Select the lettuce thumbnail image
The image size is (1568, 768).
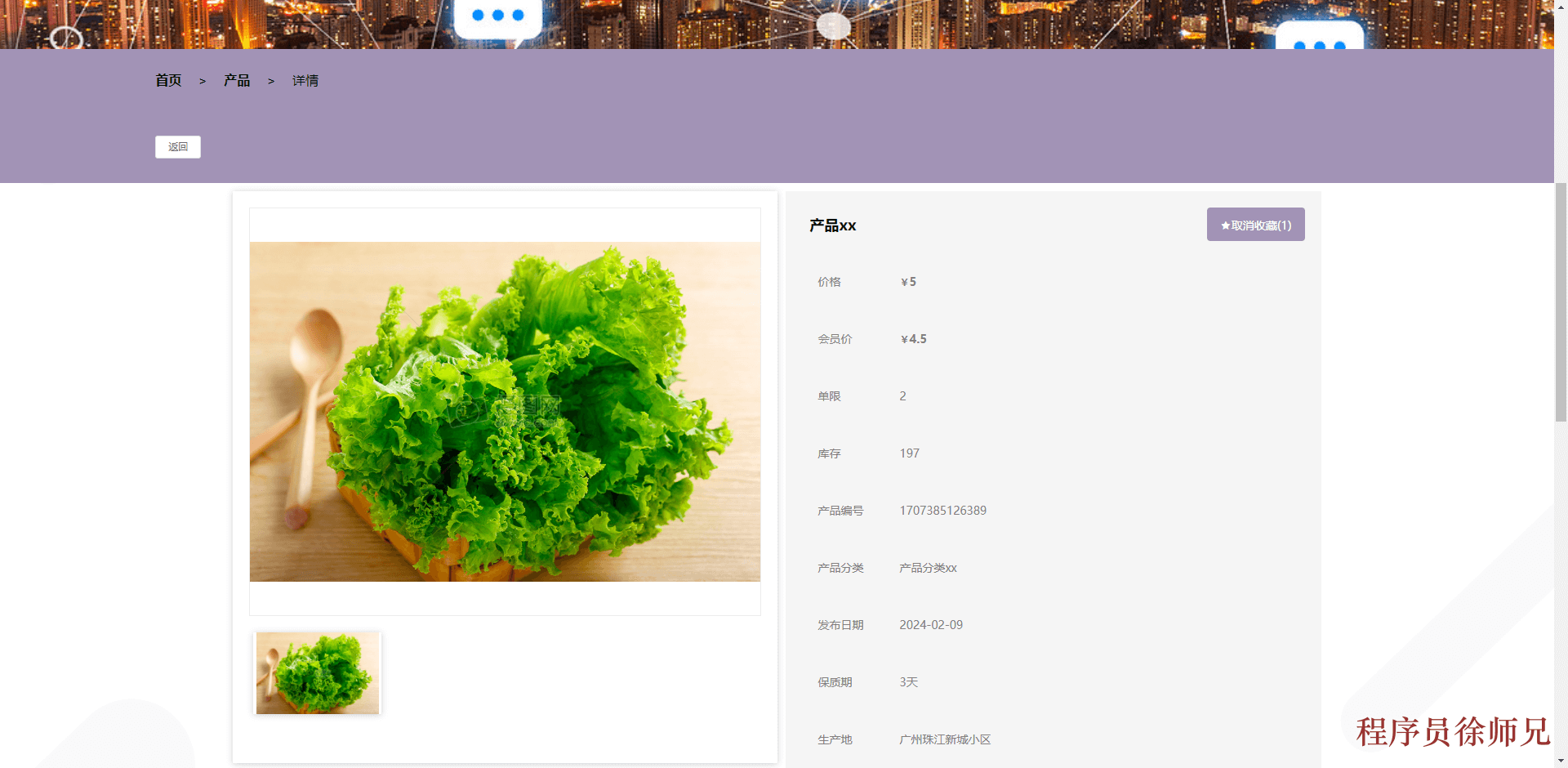[x=318, y=673]
